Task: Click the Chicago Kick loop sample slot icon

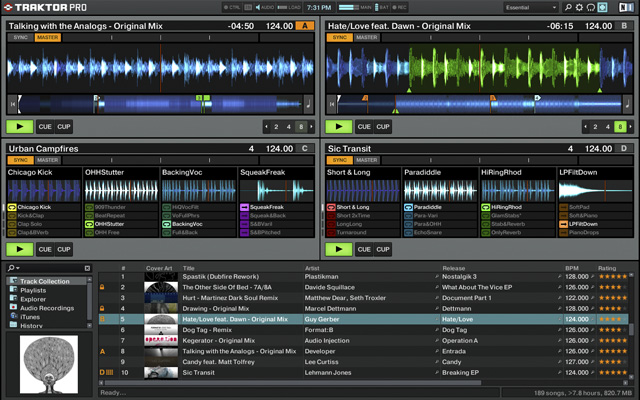Action: click(x=12, y=207)
